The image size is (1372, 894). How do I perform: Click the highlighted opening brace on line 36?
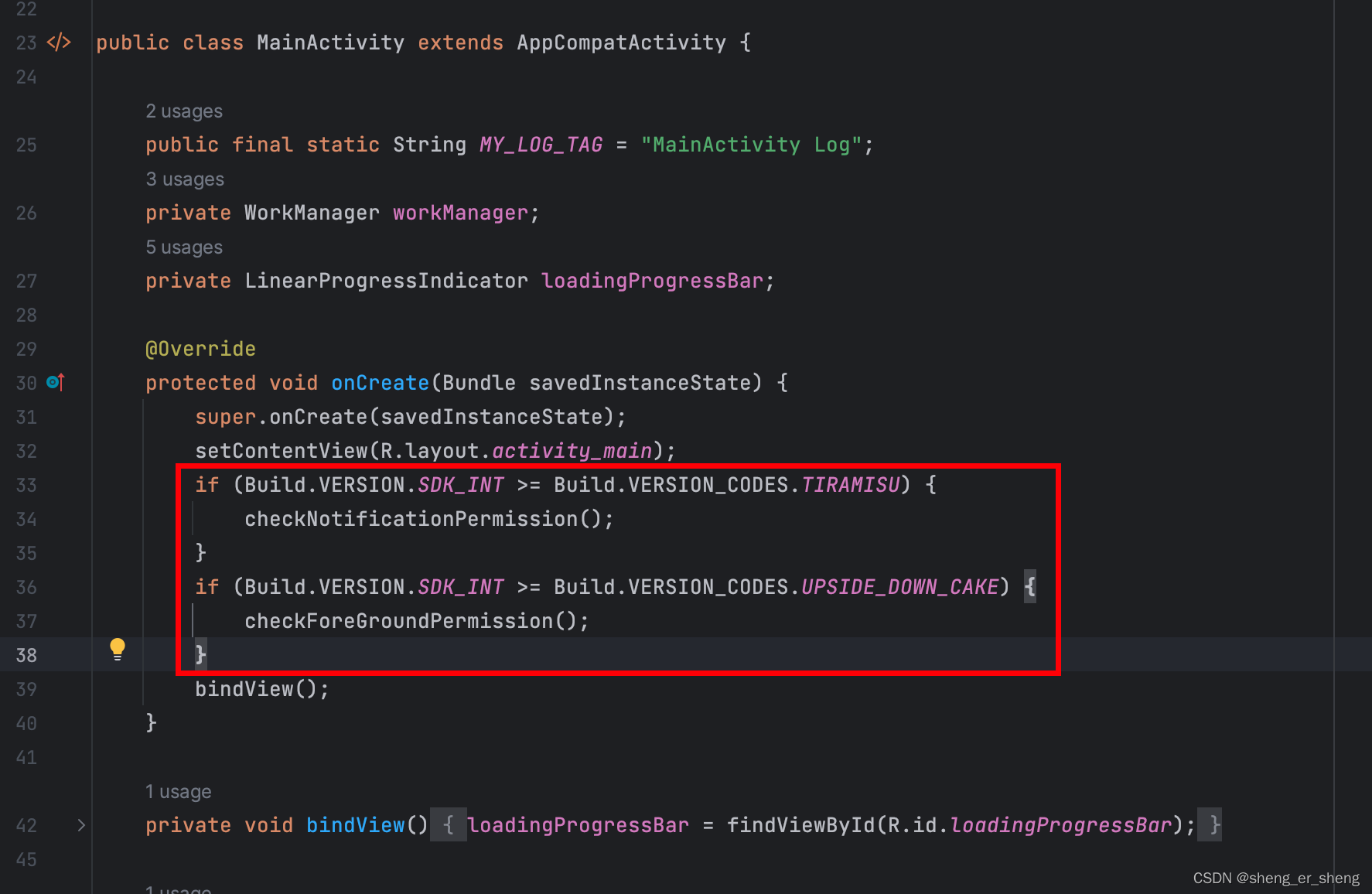coord(1030,587)
